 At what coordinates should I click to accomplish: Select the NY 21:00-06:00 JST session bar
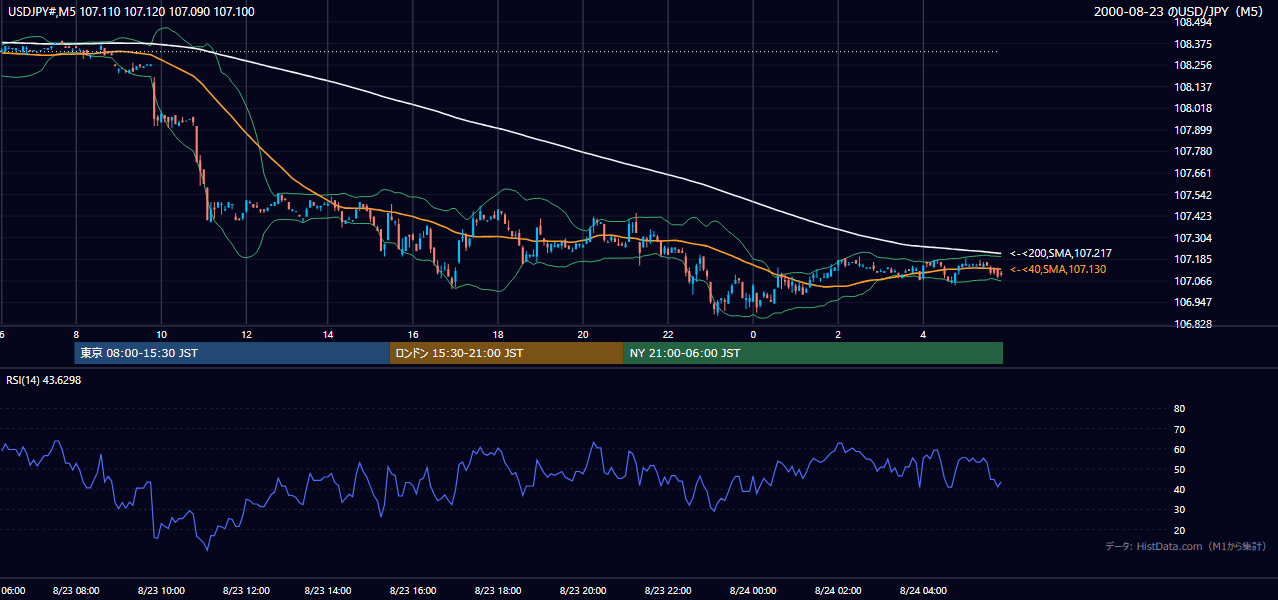(x=813, y=353)
